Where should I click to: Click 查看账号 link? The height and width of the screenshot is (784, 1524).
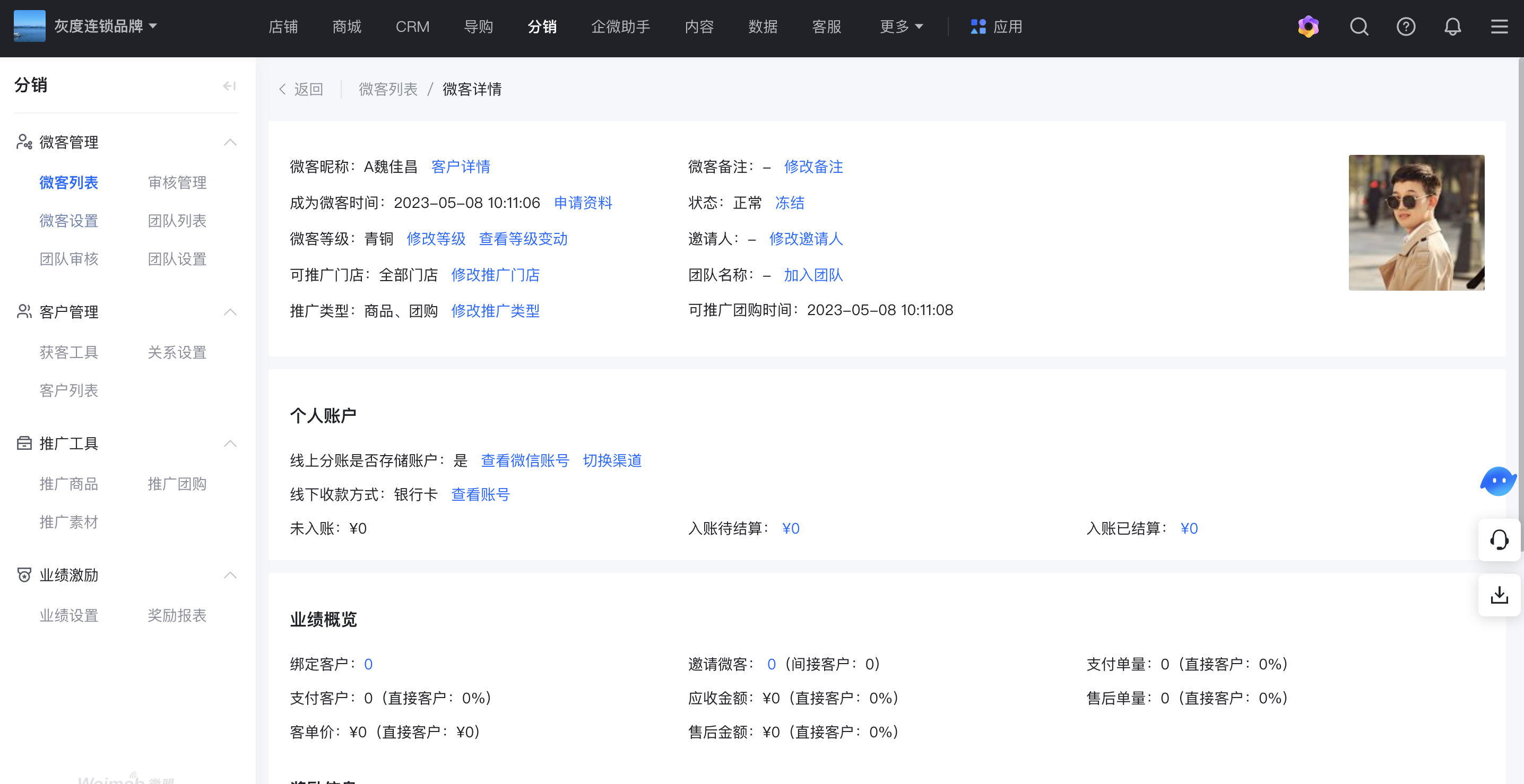480,494
